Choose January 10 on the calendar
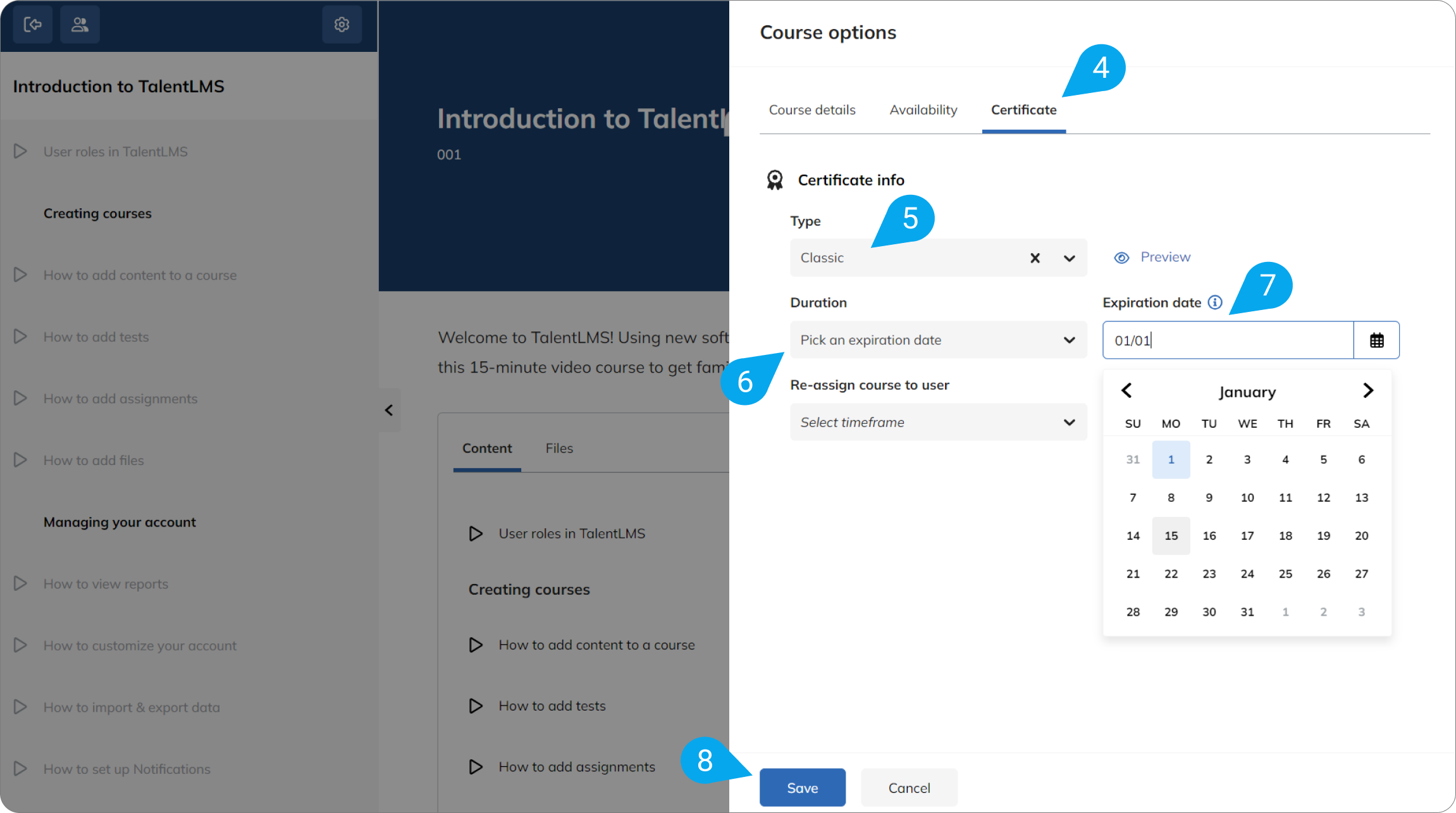The image size is (1456, 813). point(1247,498)
